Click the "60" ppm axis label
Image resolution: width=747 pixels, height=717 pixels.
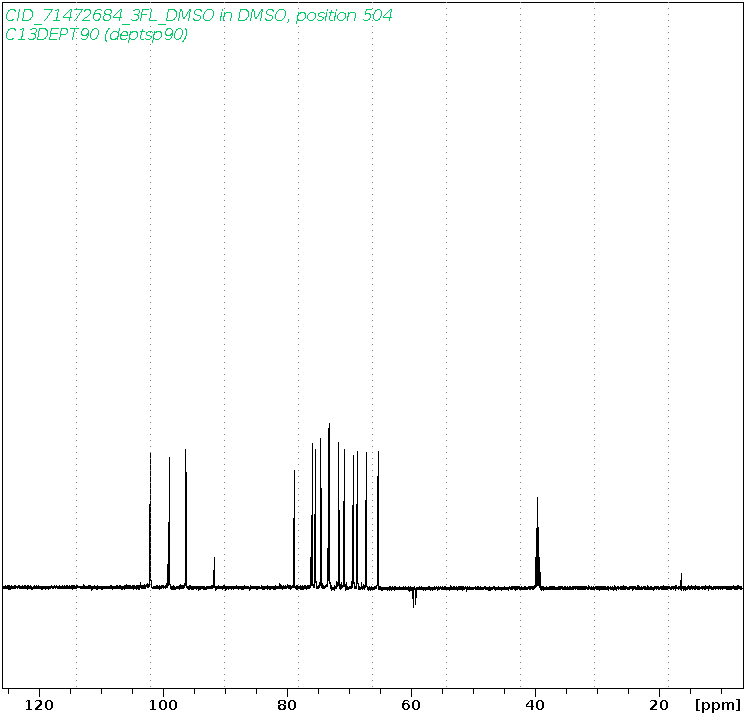(411, 705)
